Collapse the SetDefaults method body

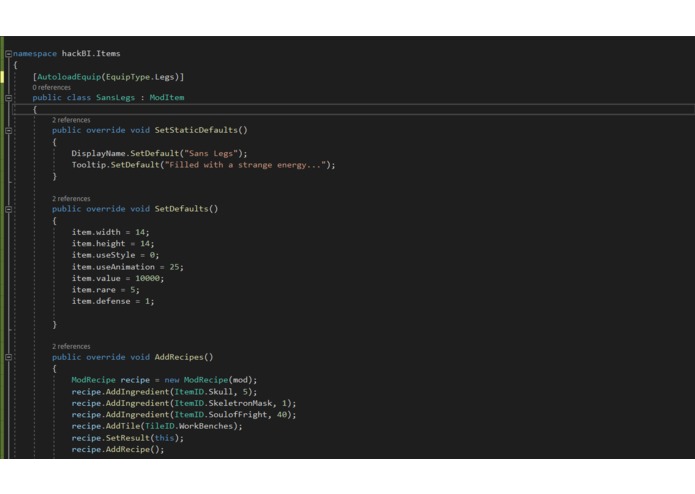pos(8,209)
